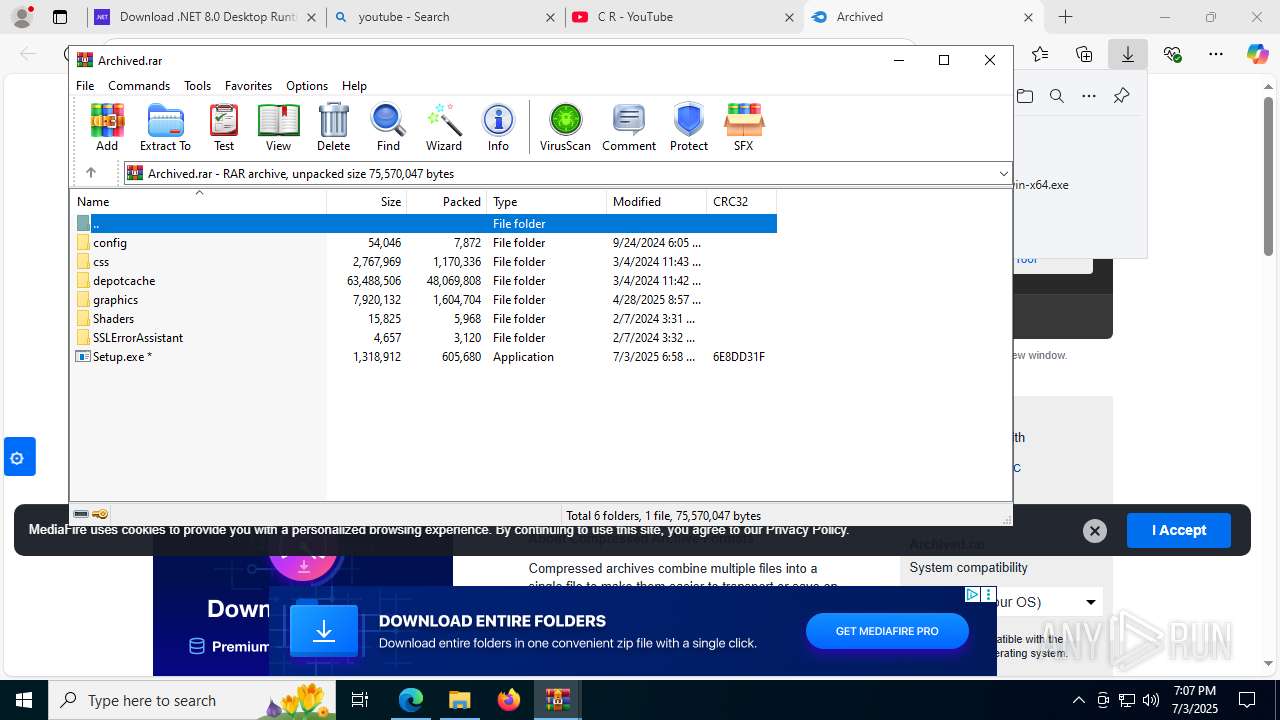Show archive Info

498,128
